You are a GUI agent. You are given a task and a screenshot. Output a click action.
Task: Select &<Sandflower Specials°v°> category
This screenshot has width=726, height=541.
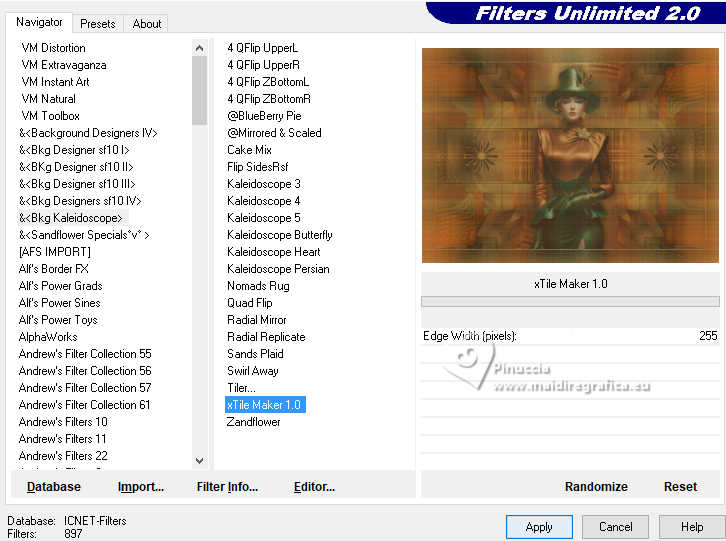pos(84,235)
